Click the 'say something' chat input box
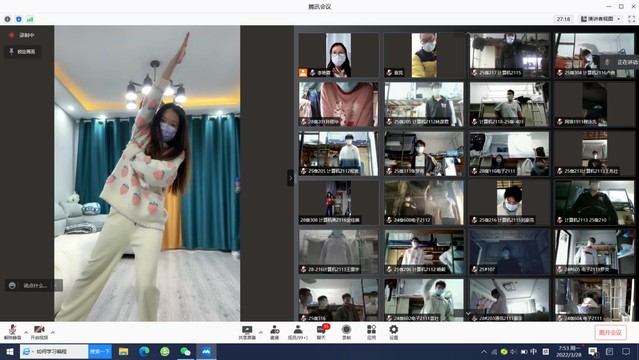Screen dimensions: 639x360 [33, 285]
